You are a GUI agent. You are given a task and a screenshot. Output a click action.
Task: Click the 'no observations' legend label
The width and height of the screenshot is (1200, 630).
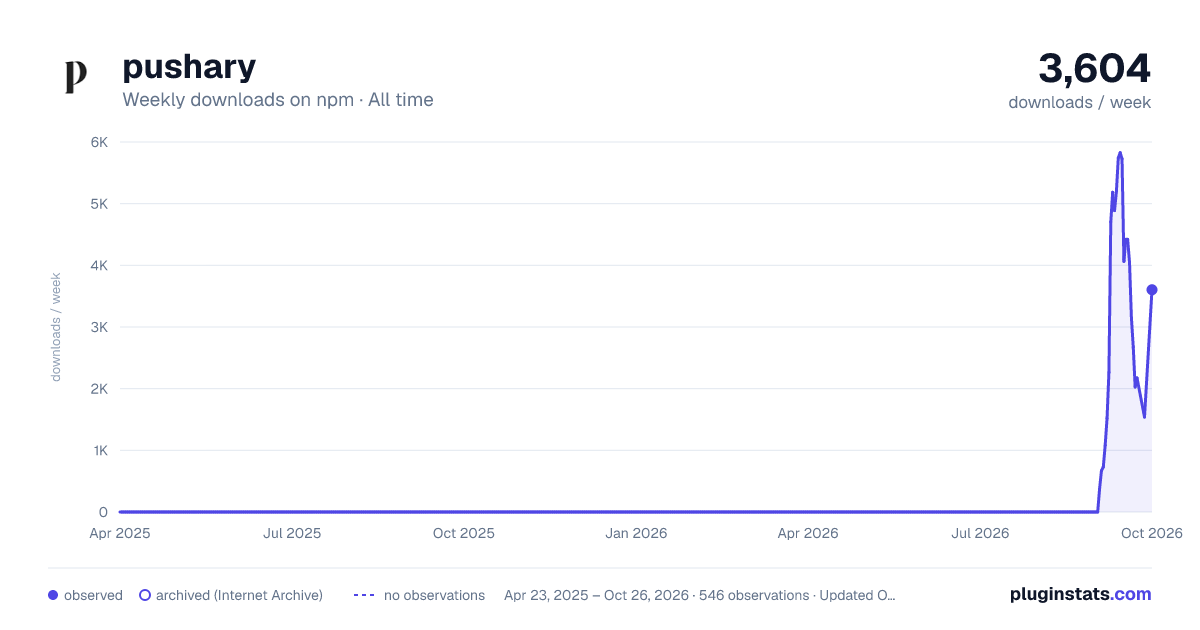[434, 595]
